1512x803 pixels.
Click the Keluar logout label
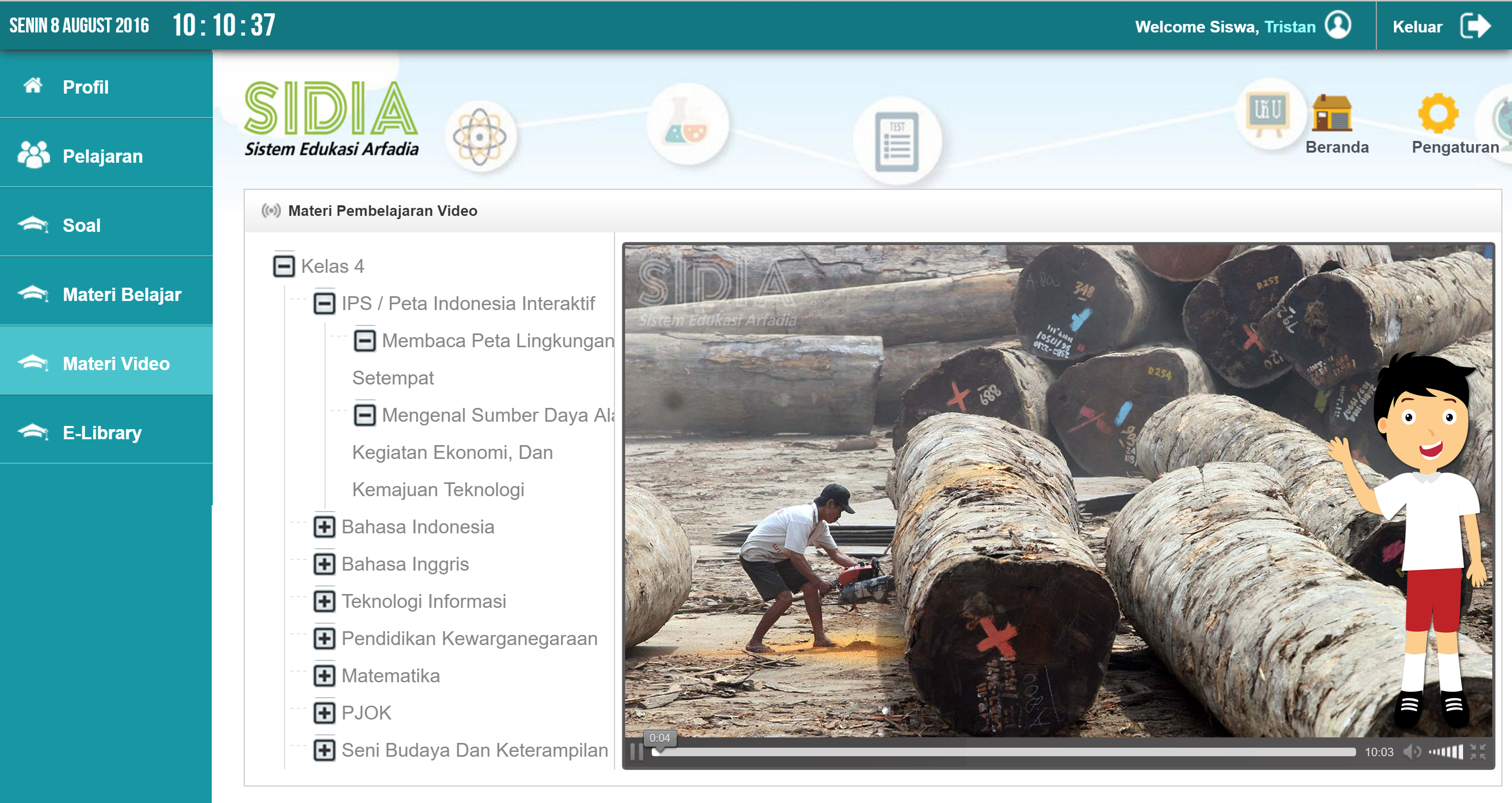coord(1417,27)
